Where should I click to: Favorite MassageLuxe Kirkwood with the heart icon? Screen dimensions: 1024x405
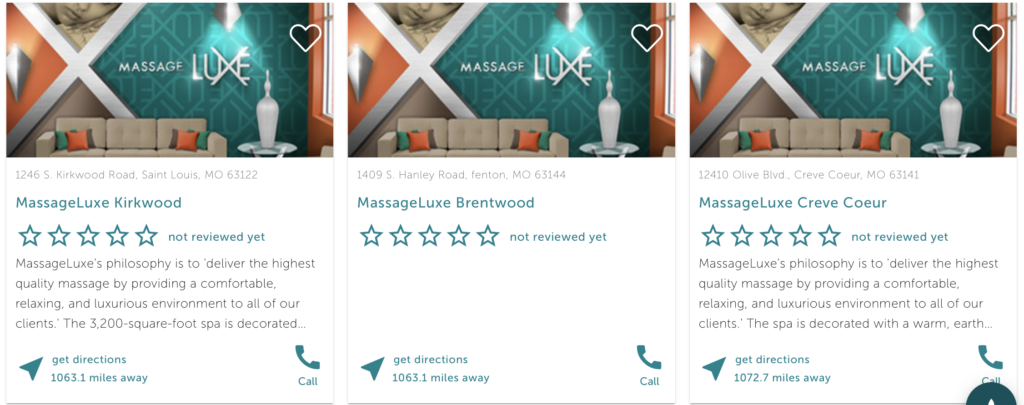point(306,38)
